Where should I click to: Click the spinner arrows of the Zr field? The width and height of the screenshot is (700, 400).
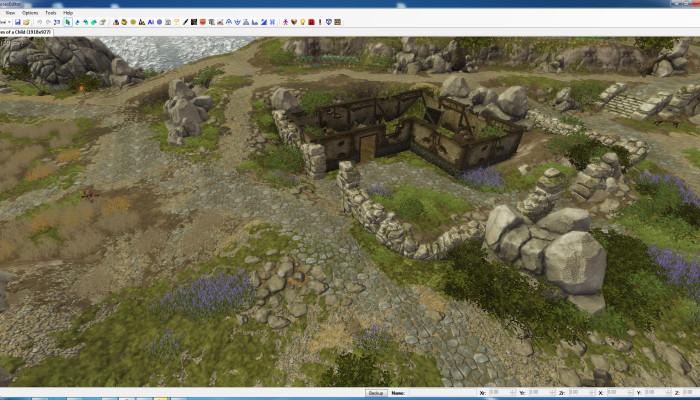pyautogui.click(x=592, y=393)
